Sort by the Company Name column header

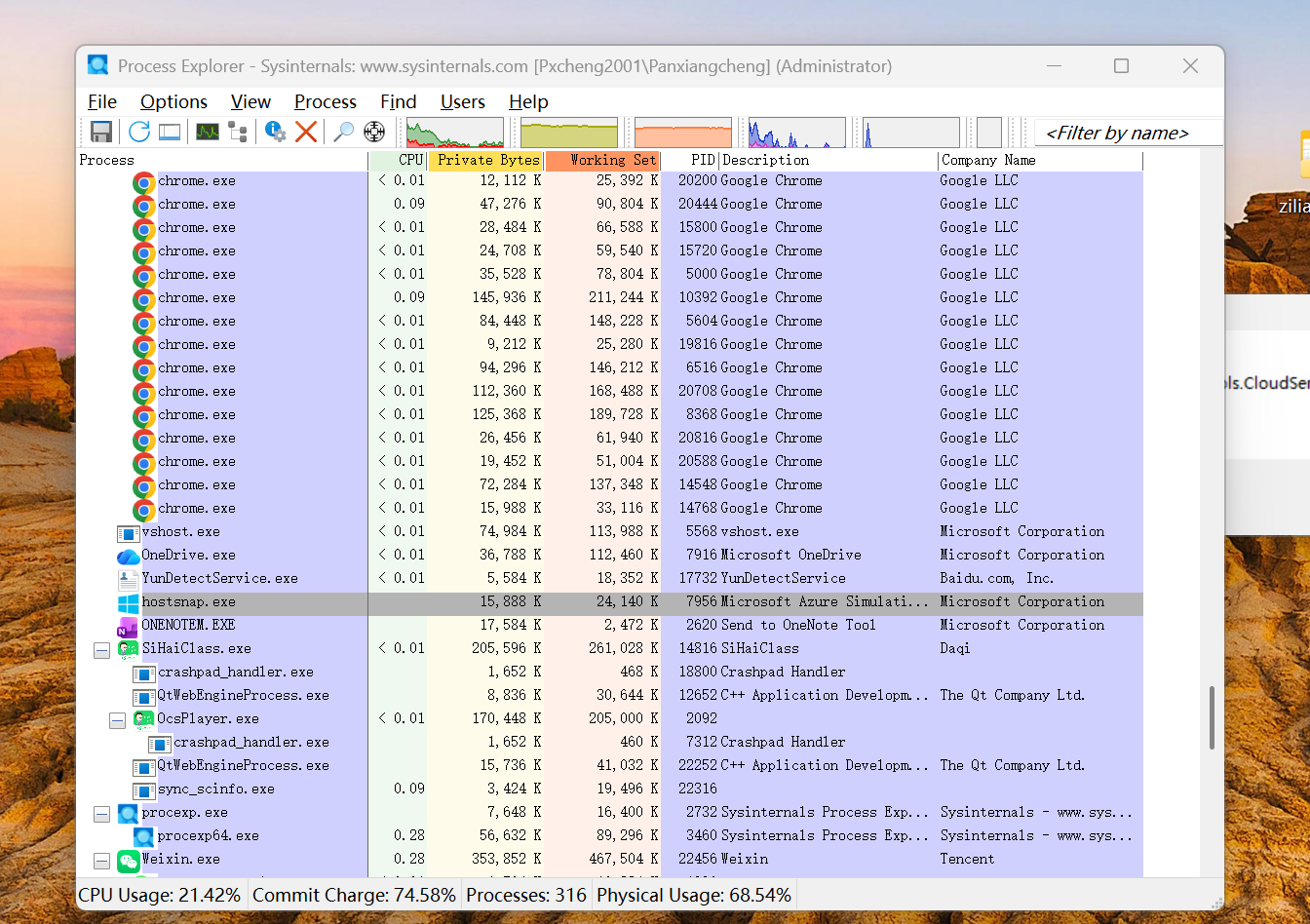click(1040, 161)
